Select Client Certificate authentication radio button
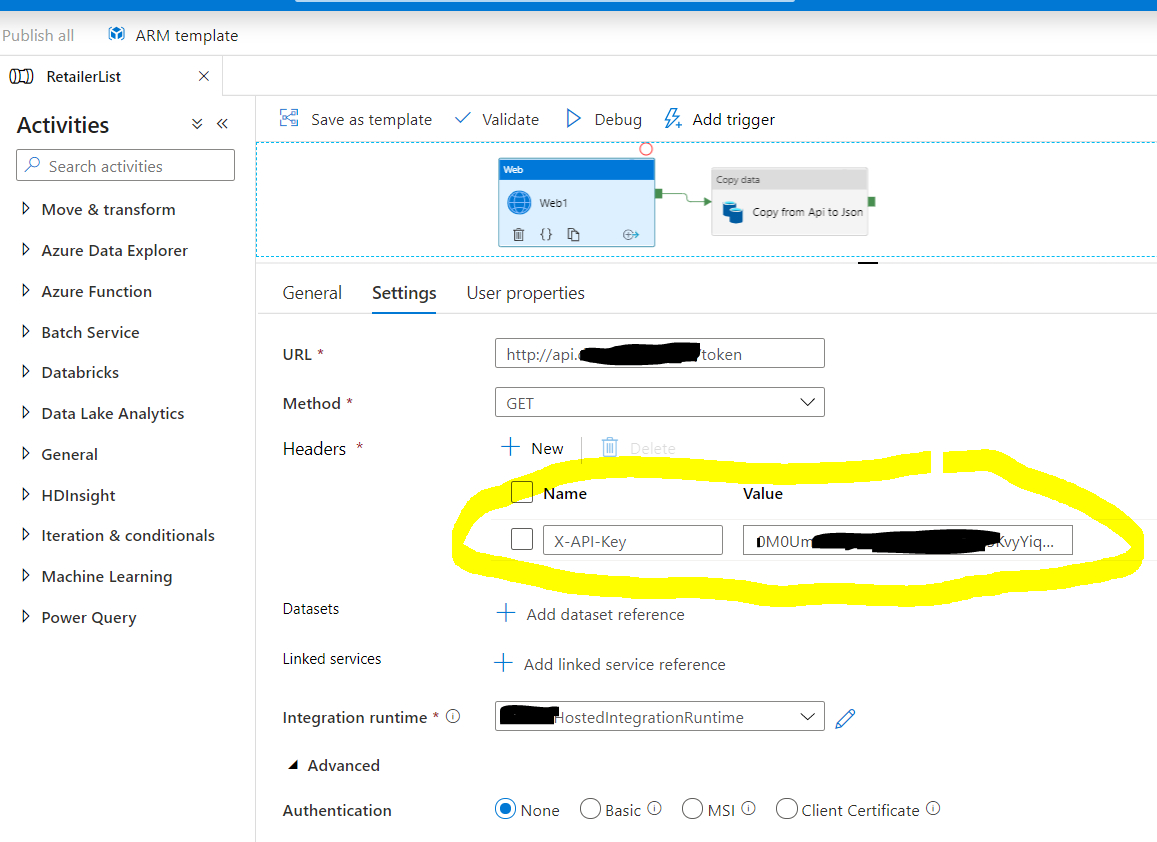The width and height of the screenshot is (1157, 842). coord(787,809)
